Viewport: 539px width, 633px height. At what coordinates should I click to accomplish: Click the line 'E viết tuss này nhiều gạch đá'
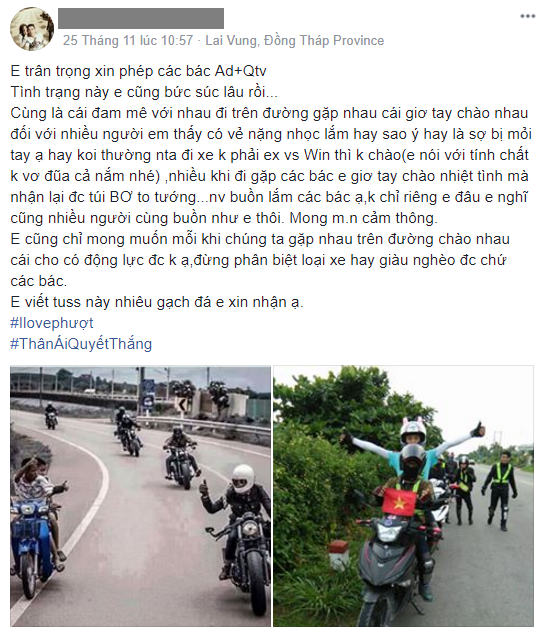(157, 302)
